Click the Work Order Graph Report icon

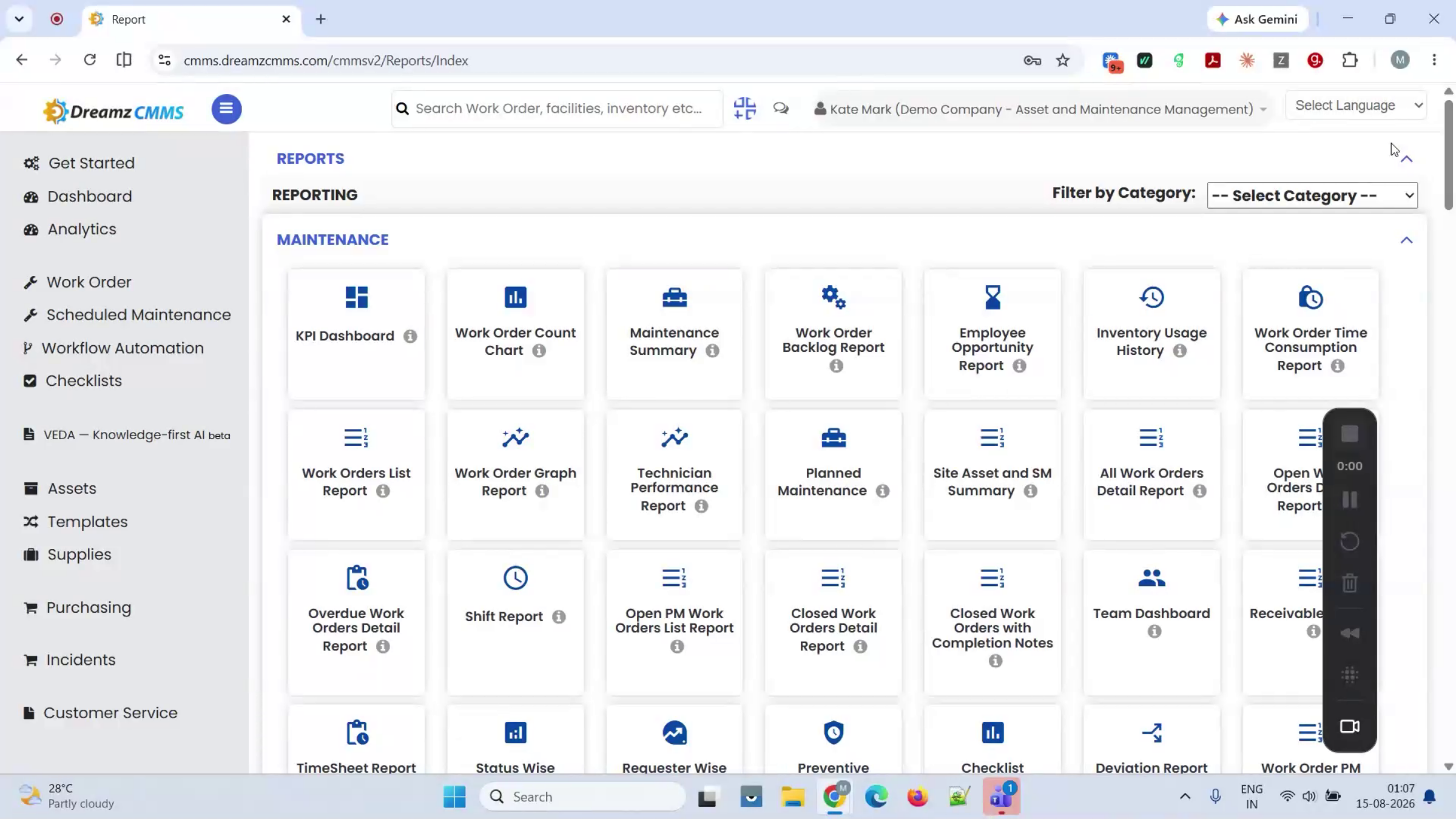coord(515,437)
